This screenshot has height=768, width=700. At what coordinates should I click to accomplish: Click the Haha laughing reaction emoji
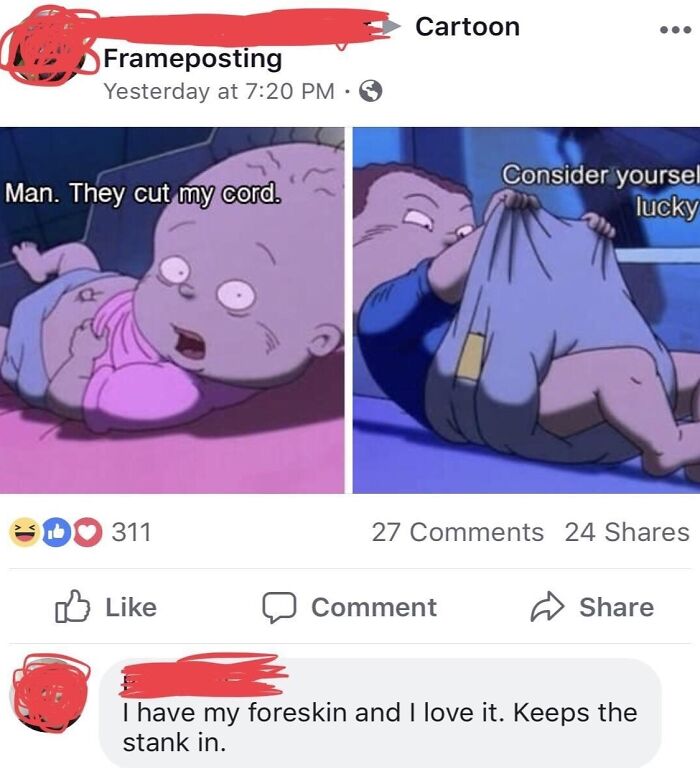click(24, 532)
